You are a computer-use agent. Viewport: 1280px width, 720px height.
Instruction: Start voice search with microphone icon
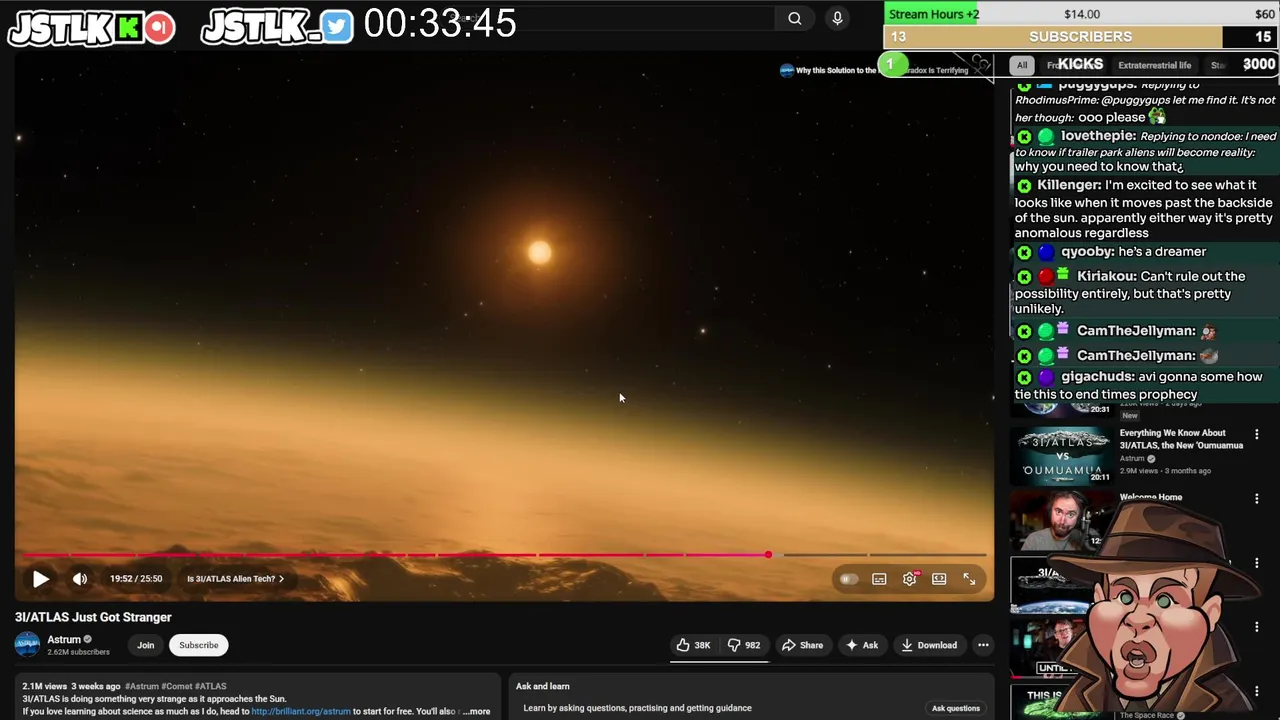click(x=837, y=18)
